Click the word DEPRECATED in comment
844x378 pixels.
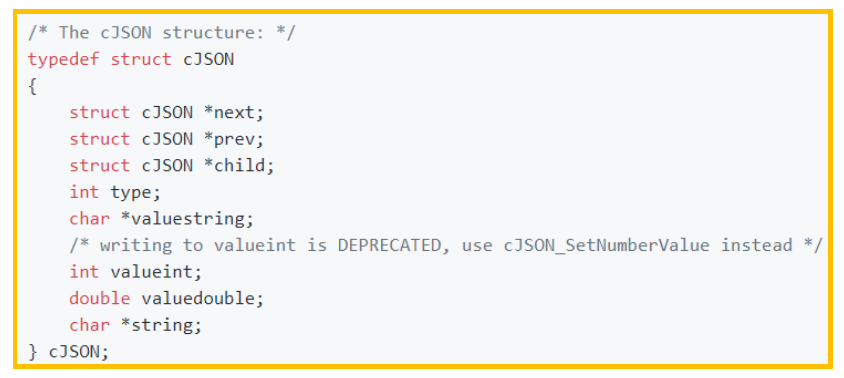[x=390, y=245]
